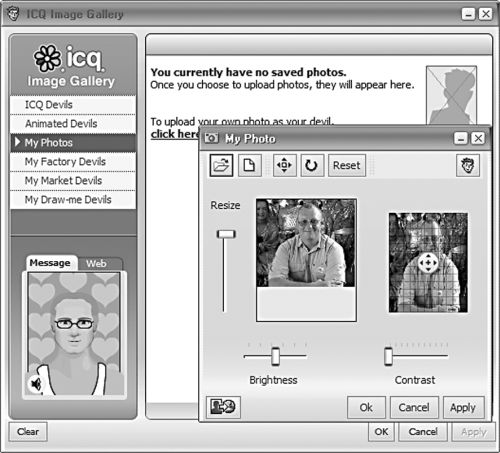500x453 pixels.
Task: Click the man's photo preview in My Photo
Action: point(306,243)
